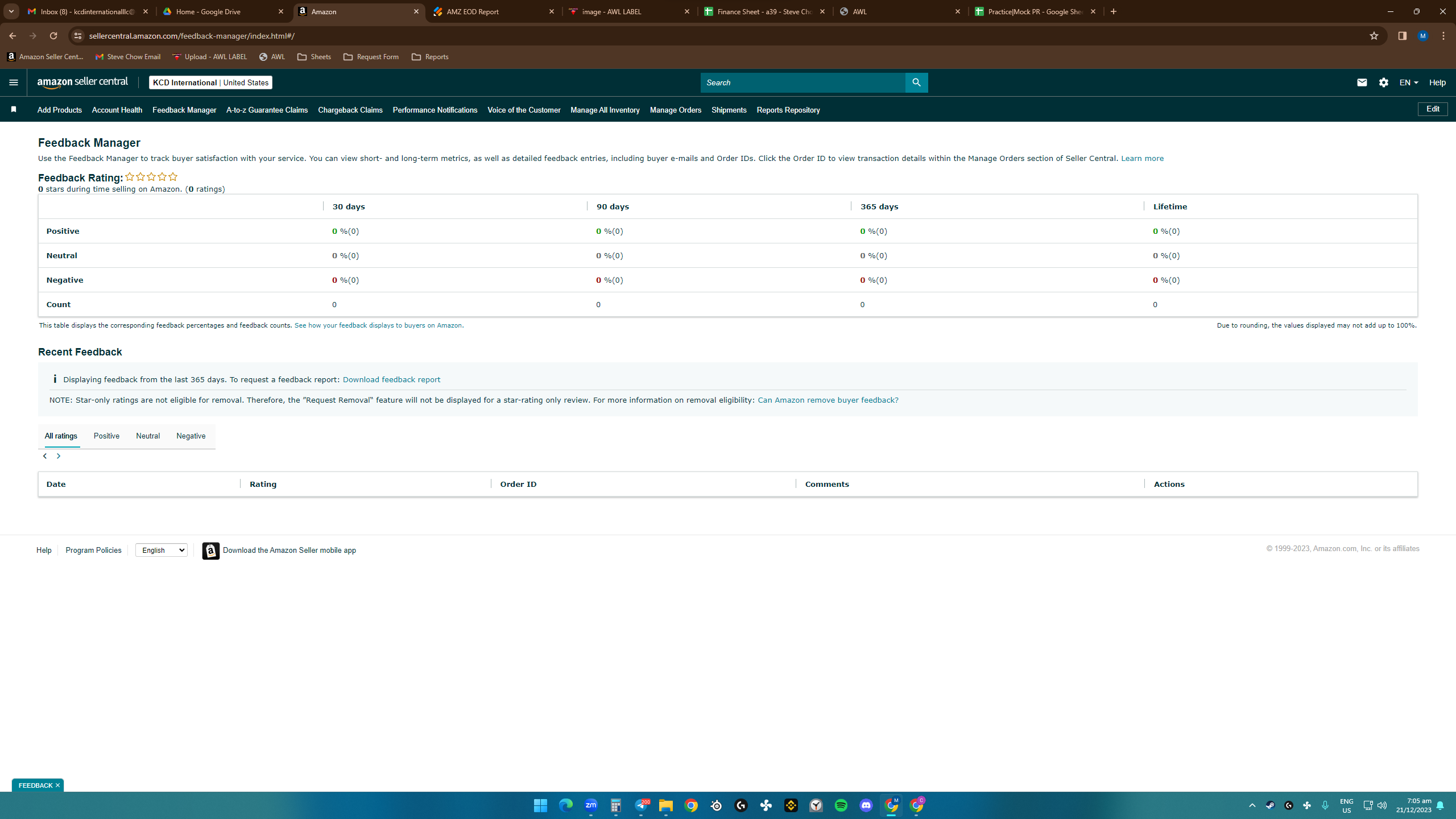Open the Settings gear icon

[1384, 82]
